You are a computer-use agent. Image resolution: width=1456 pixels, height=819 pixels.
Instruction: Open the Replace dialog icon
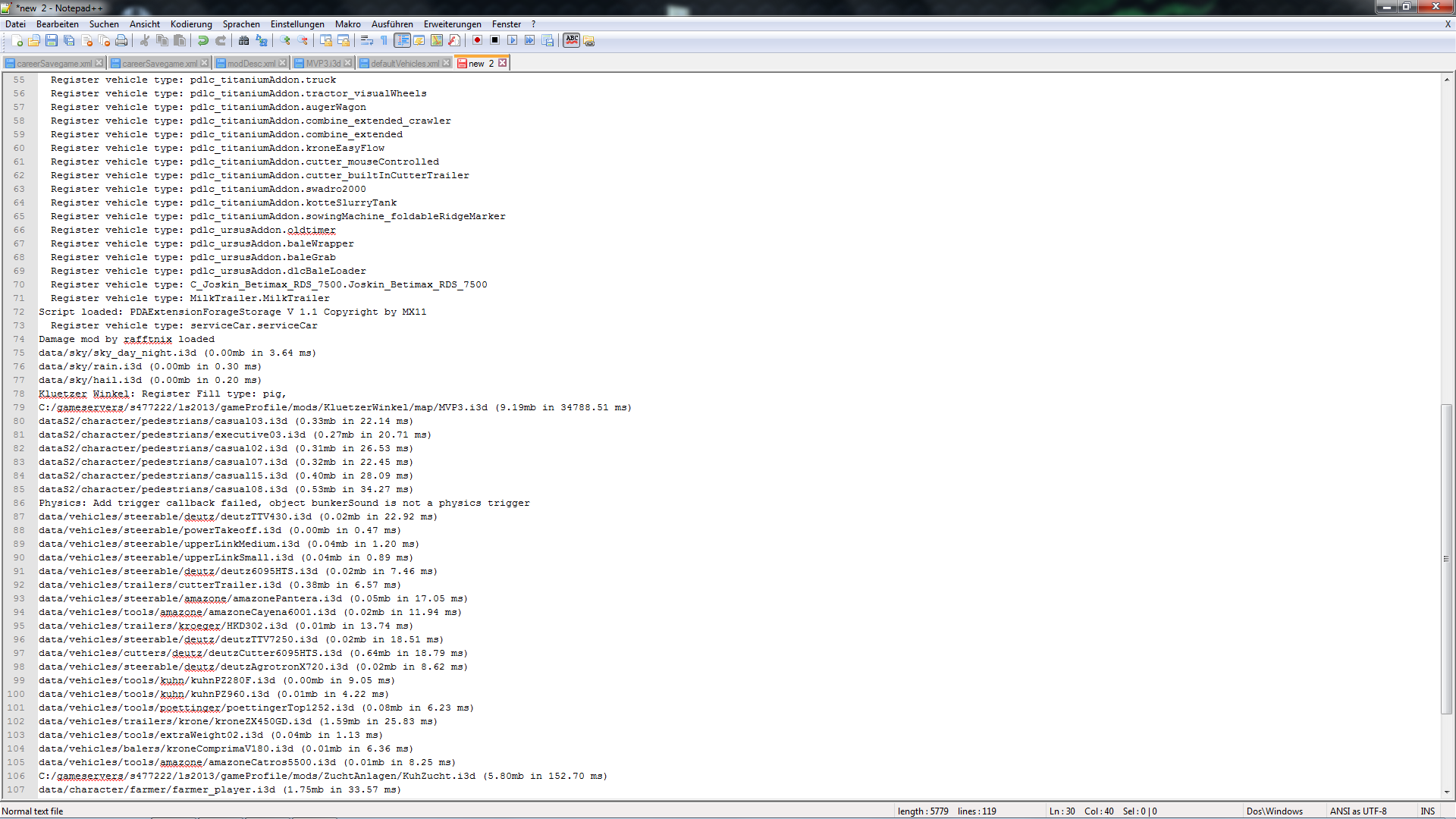coord(262,41)
